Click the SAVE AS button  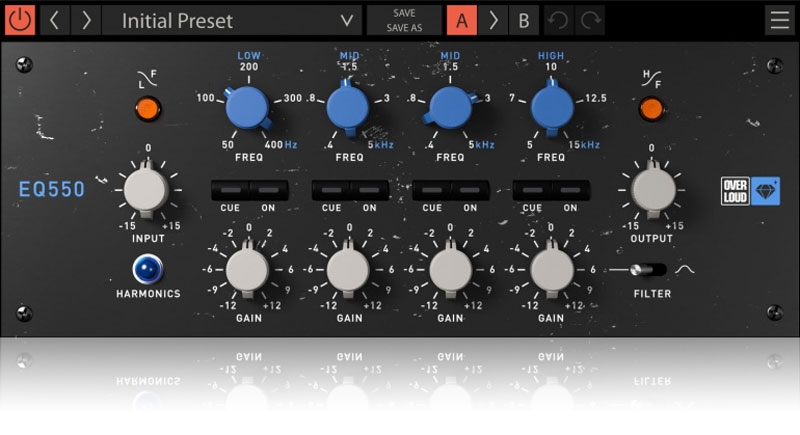[x=404, y=28]
